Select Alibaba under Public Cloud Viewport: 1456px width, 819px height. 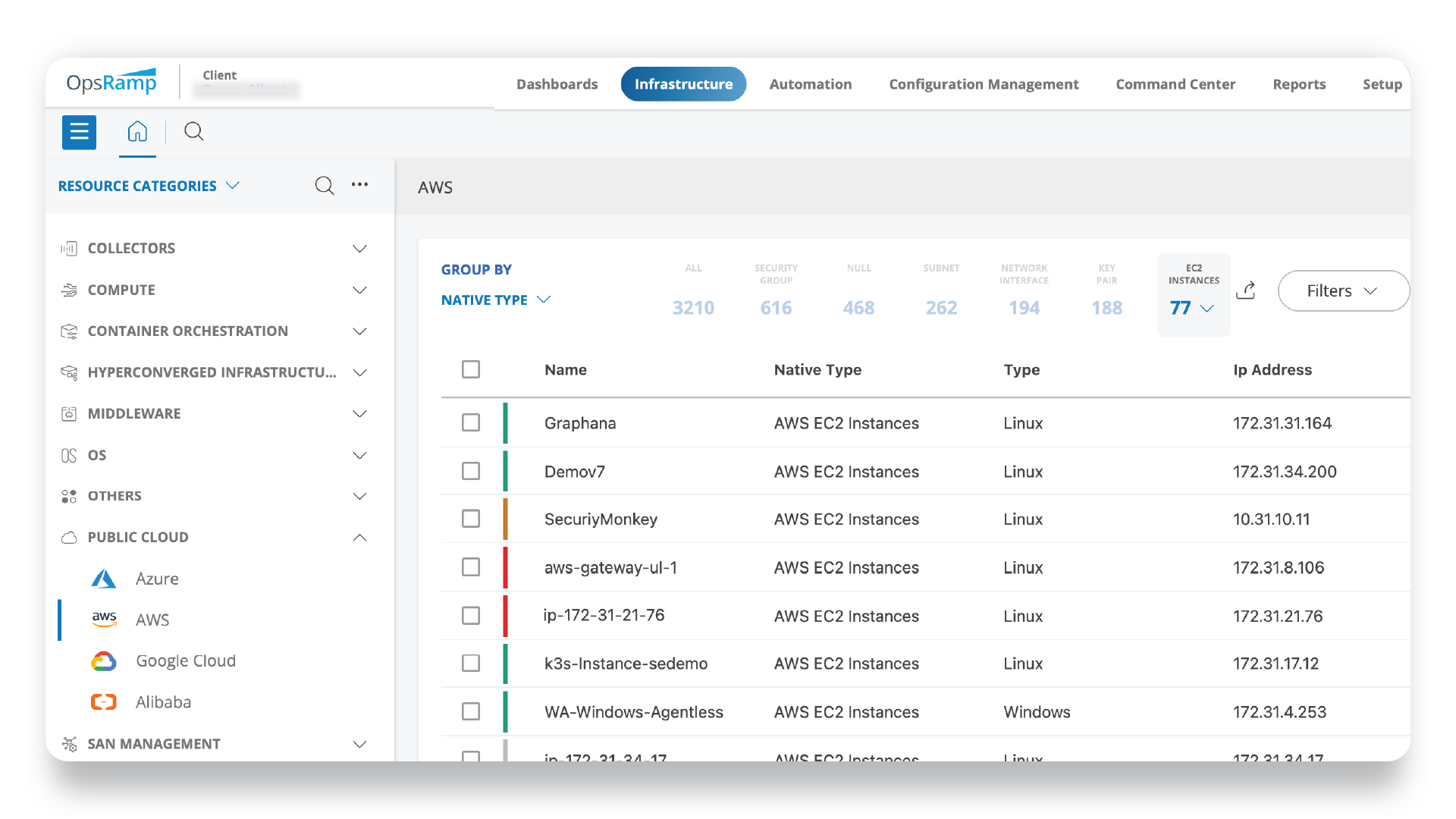point(163,702)
